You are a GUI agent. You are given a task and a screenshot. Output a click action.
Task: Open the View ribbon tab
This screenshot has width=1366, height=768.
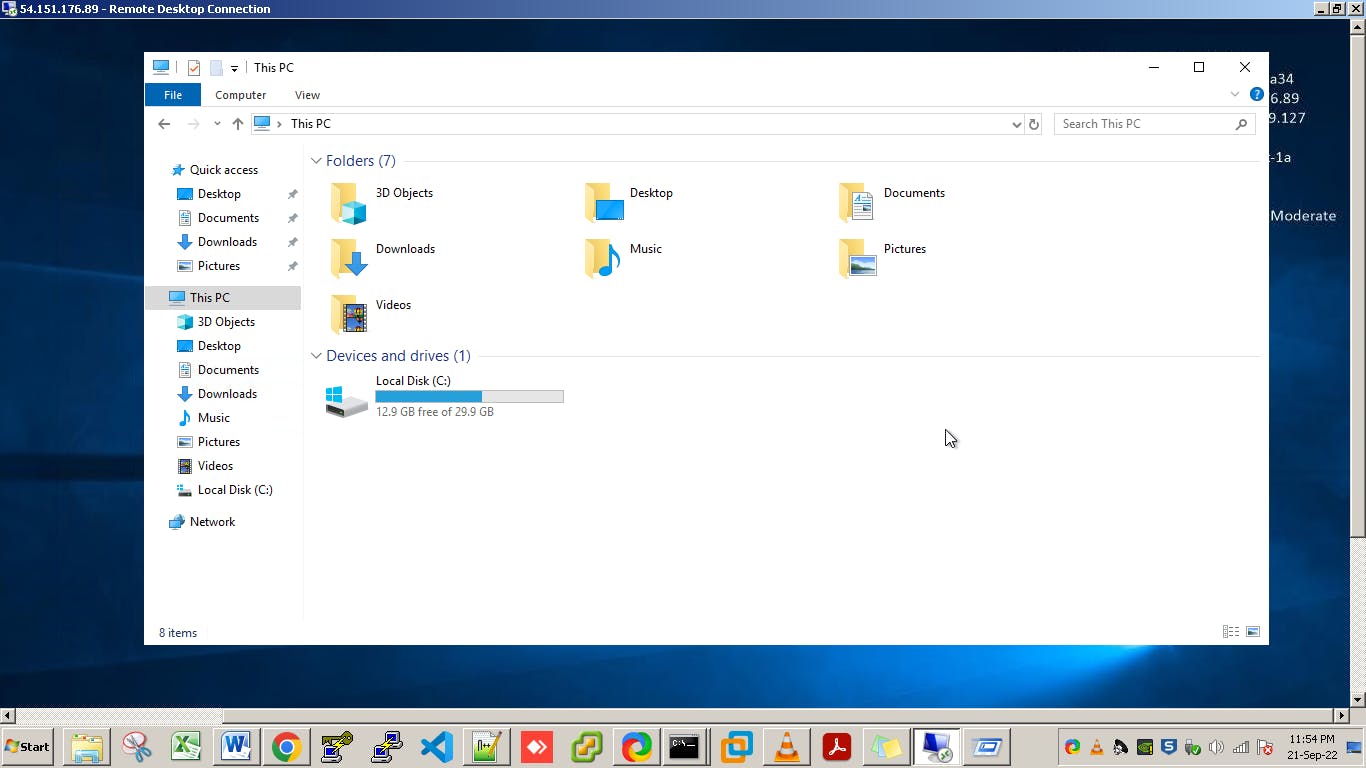pyautogui.click(x=307, y=95)
